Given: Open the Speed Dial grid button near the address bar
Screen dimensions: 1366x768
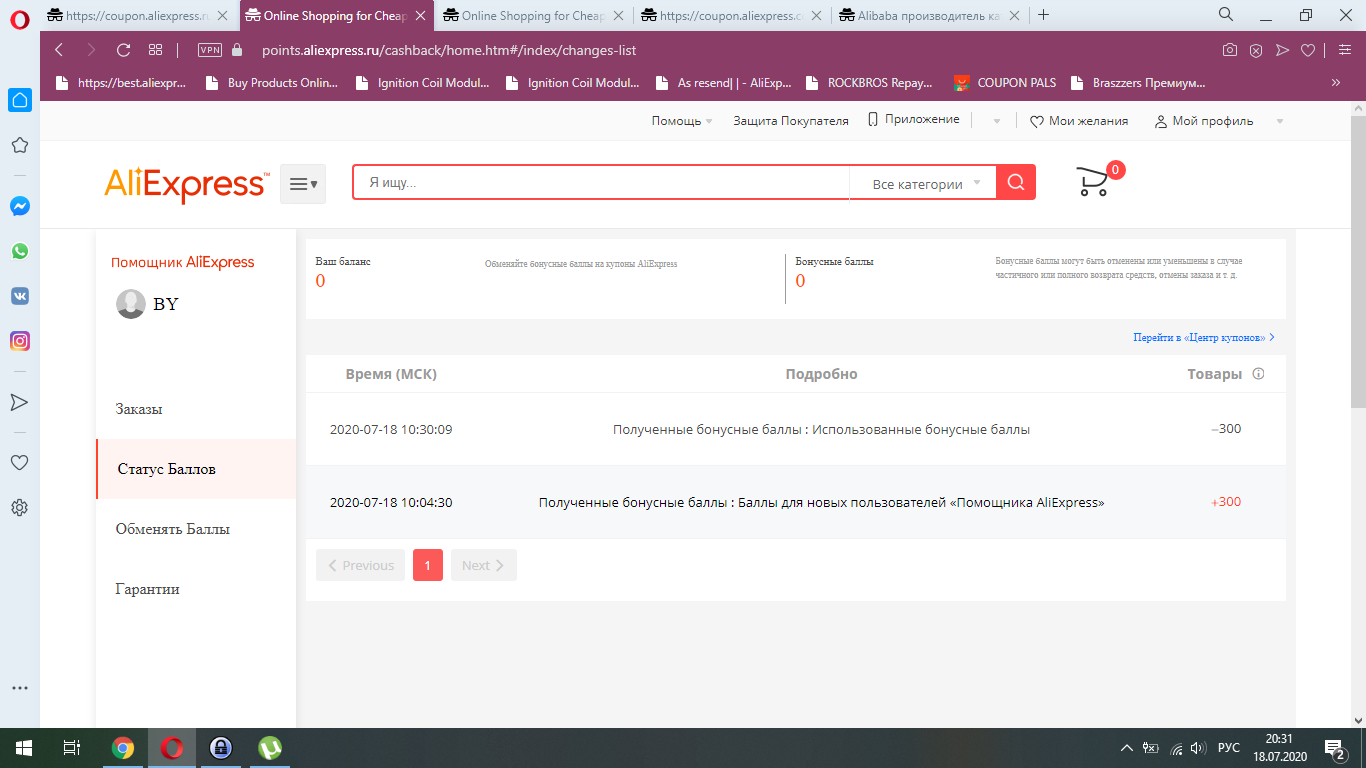Looking at the screenshot, I should (x=155, y=50).
